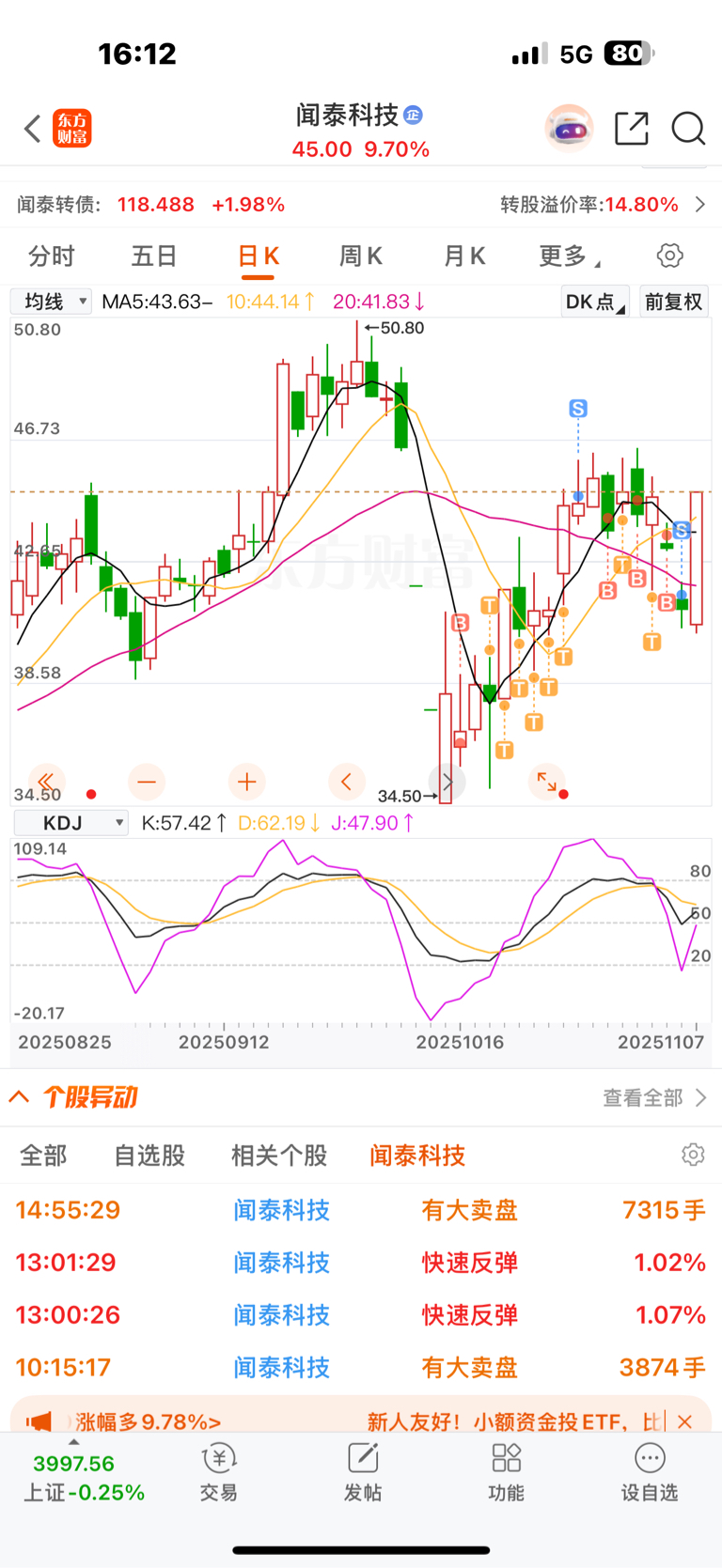The width and height of the screenshot is (722, 1568).
Task: Tap 3874手 large sell order value
Action: (x=663, y=1368)
